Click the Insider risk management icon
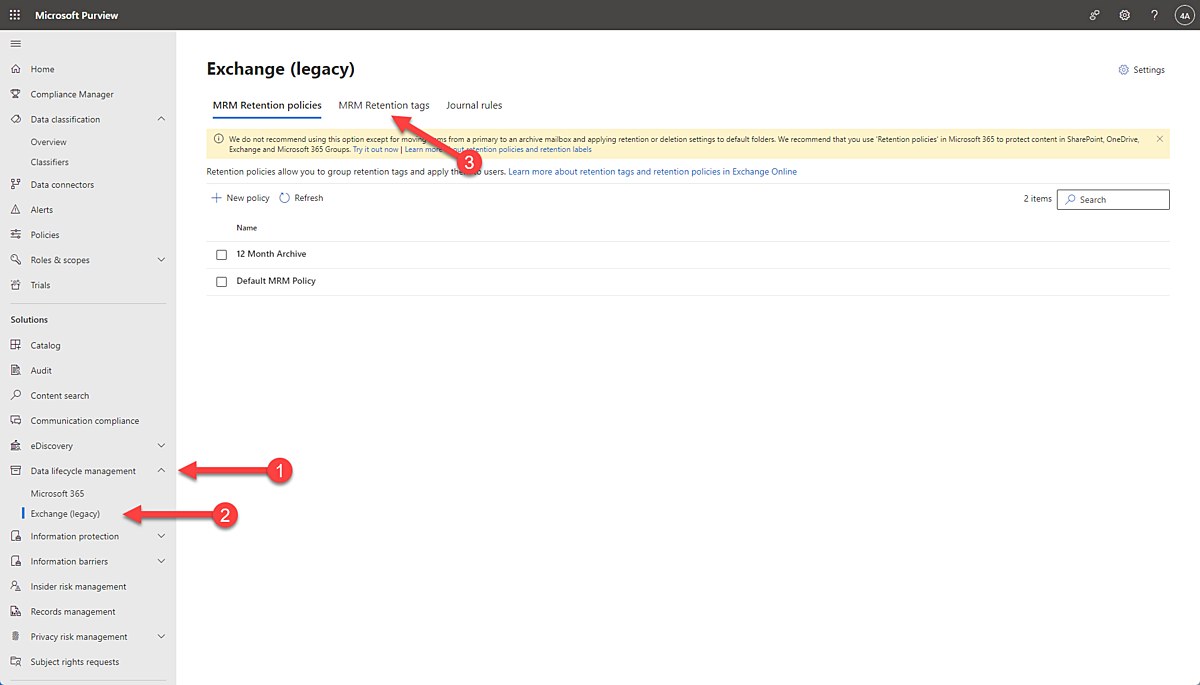 tap(15, 586)
